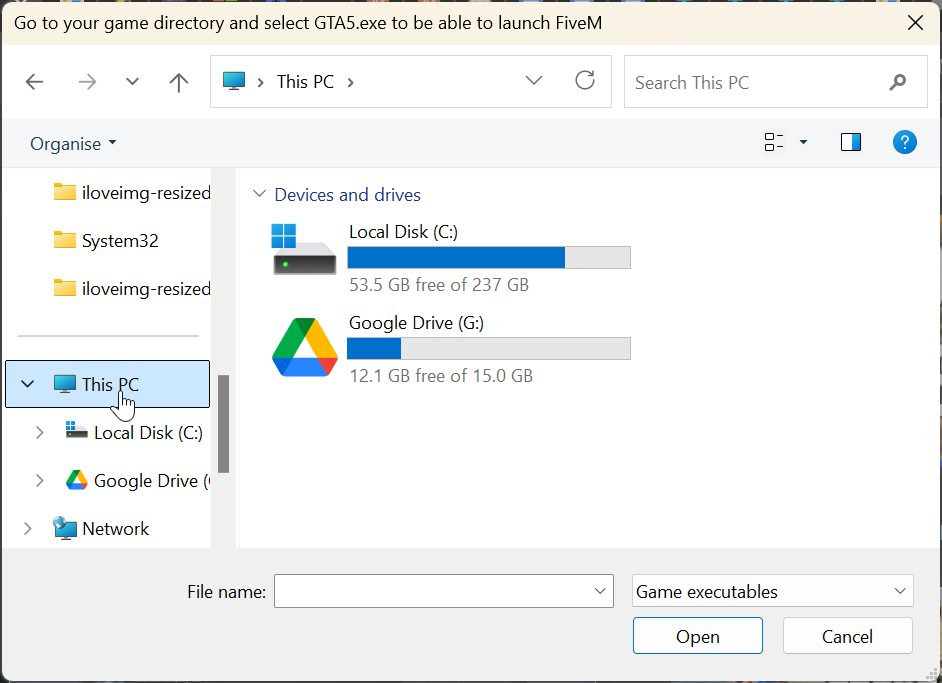942x683 pixels.
Task: Expand the Network tree node
Action: tap(28, 529)
